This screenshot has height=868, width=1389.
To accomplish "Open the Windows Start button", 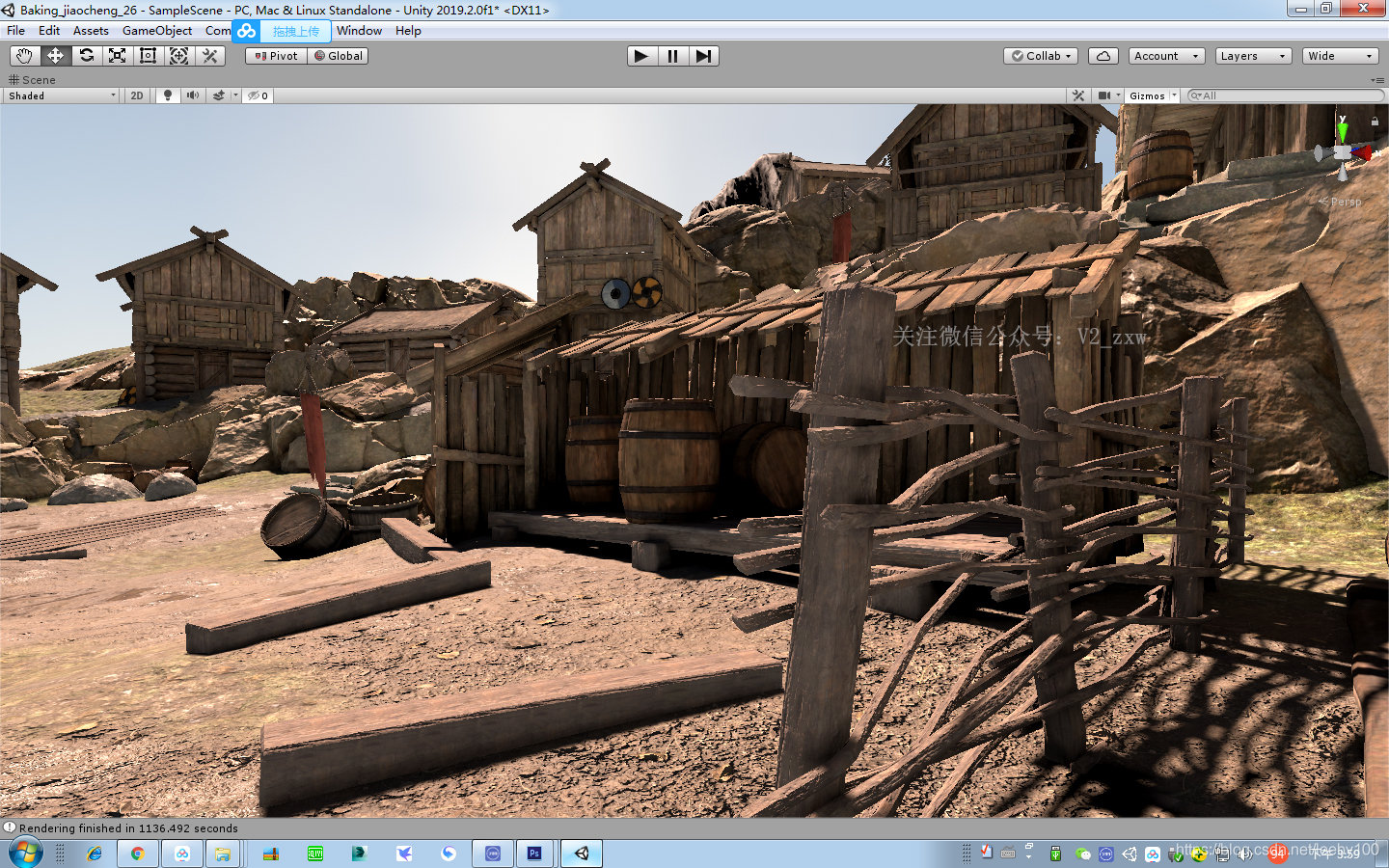I will (25, 854).
